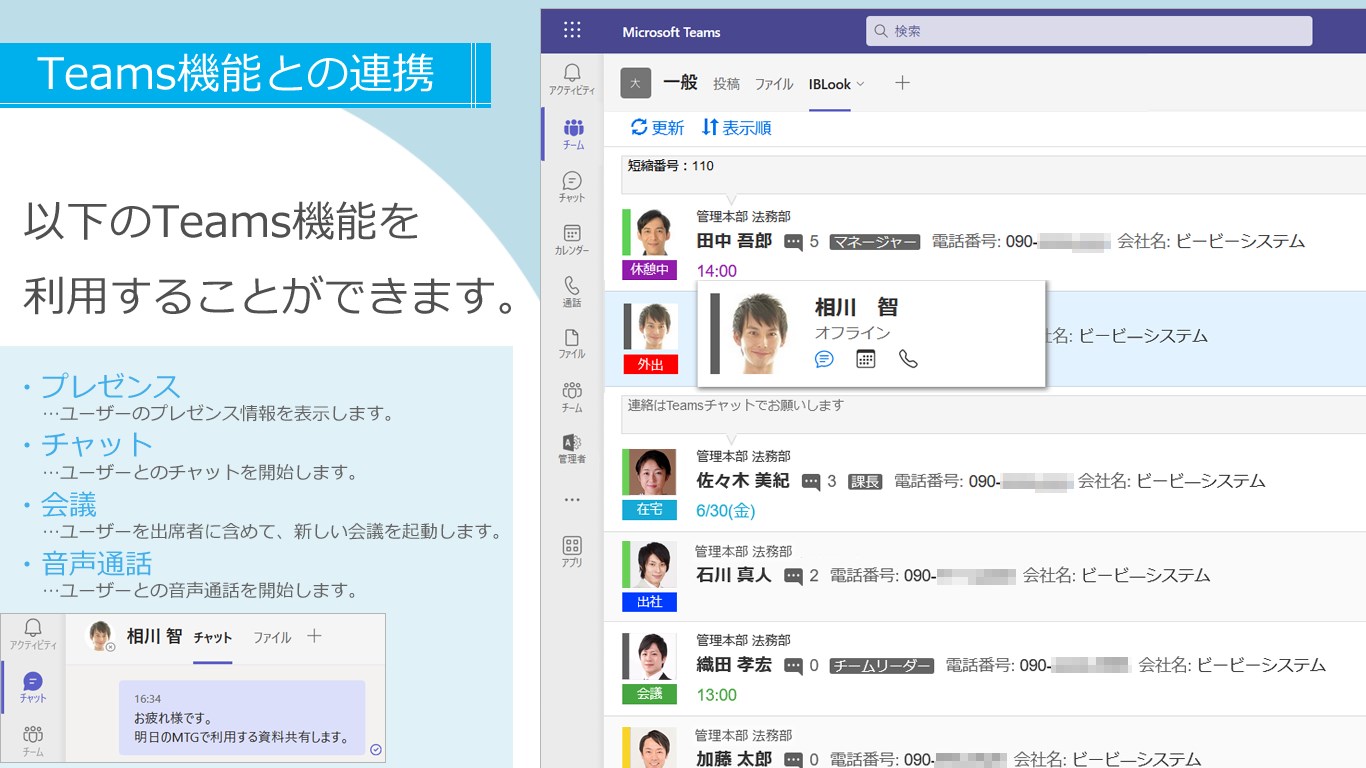The image size is (1366, 768).
Task: Click 相川 智 large photo in popup
Action: point(761,334)
